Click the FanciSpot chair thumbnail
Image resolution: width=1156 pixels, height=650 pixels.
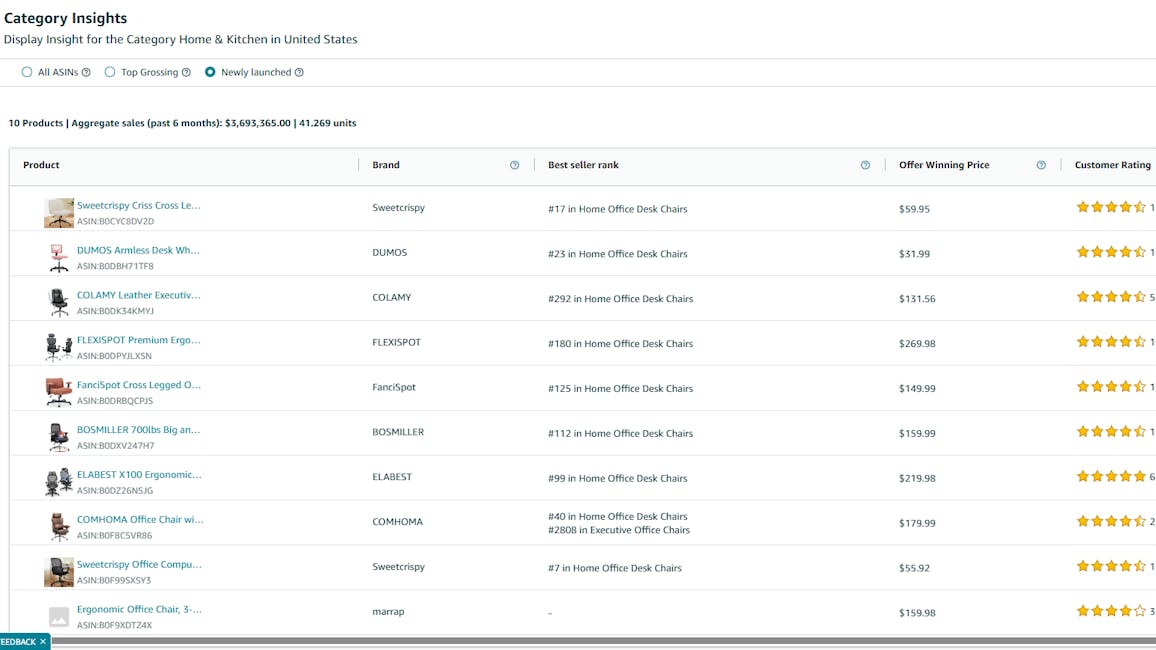pyautogui.click(x=59, y=393)
